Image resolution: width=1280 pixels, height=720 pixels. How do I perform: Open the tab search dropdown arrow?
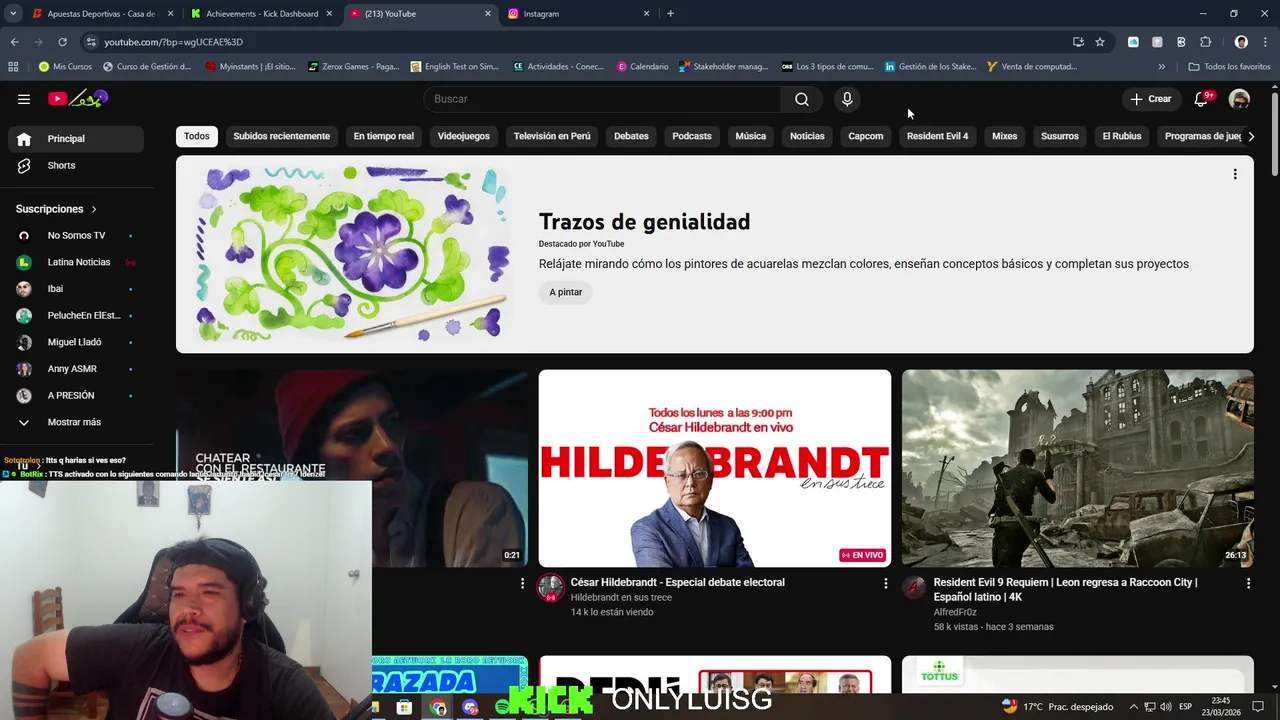point(13,14)
